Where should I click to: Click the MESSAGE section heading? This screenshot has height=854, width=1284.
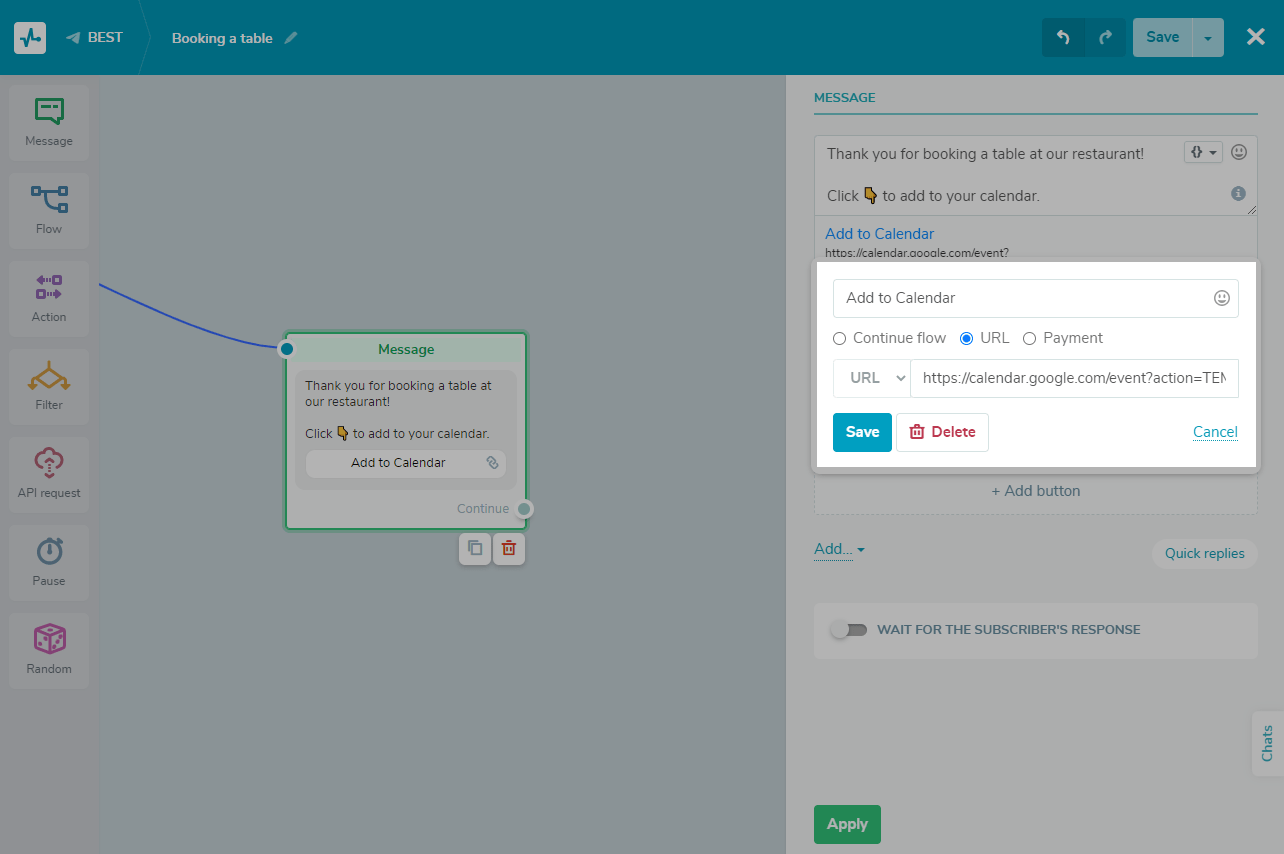point(845,98)
